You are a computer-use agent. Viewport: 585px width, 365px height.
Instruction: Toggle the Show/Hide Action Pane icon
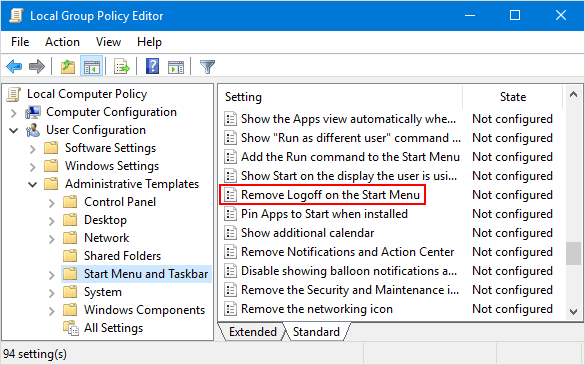coord(176,67)
